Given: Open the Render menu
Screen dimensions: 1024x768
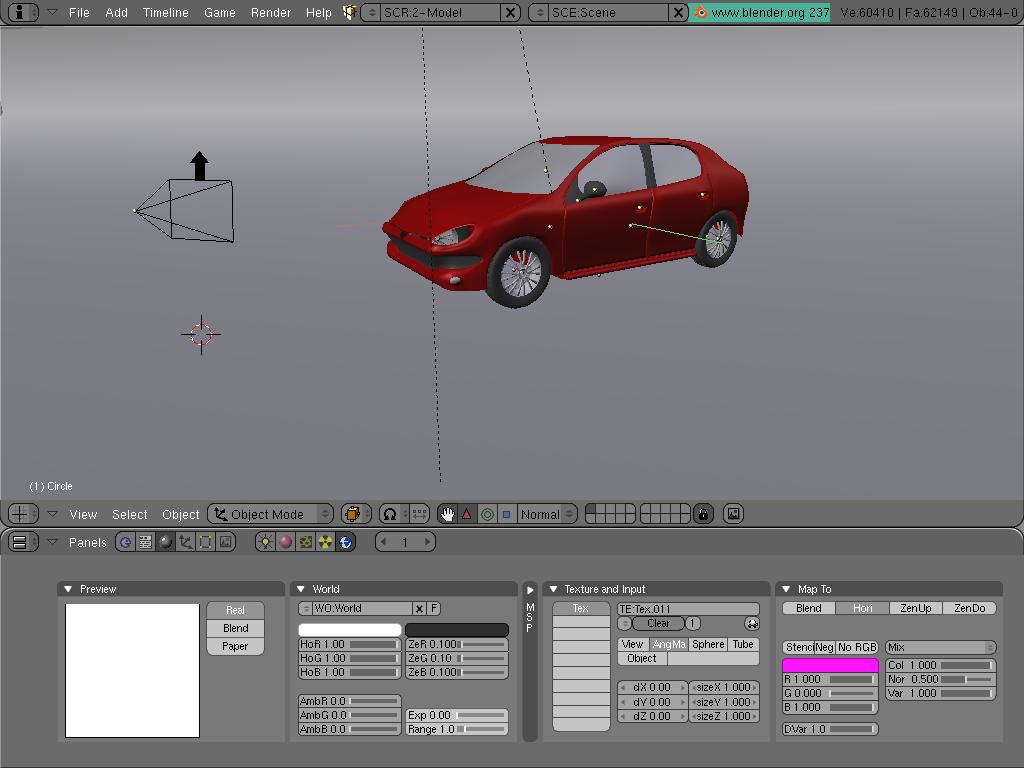Looking at the screenshot, I should tap(270, 13).
